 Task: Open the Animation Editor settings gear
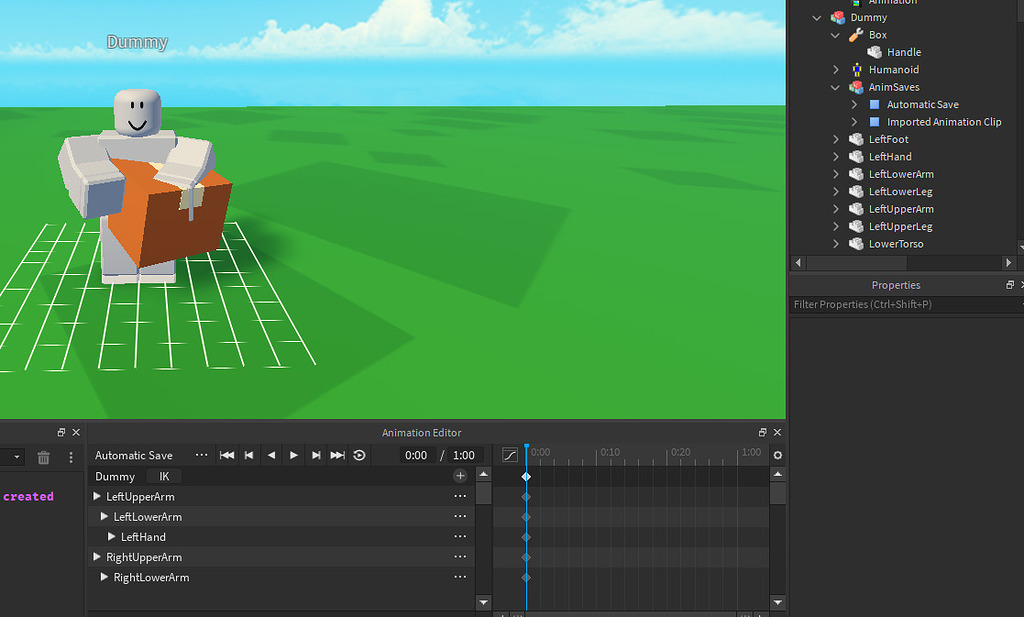[778, 454]
